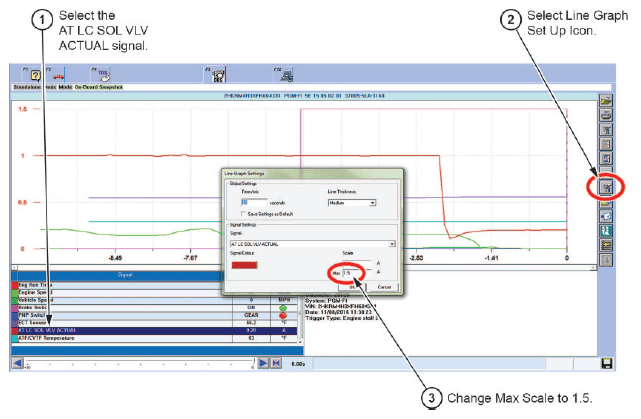Click the teal sidebar icon

point(606,231)
